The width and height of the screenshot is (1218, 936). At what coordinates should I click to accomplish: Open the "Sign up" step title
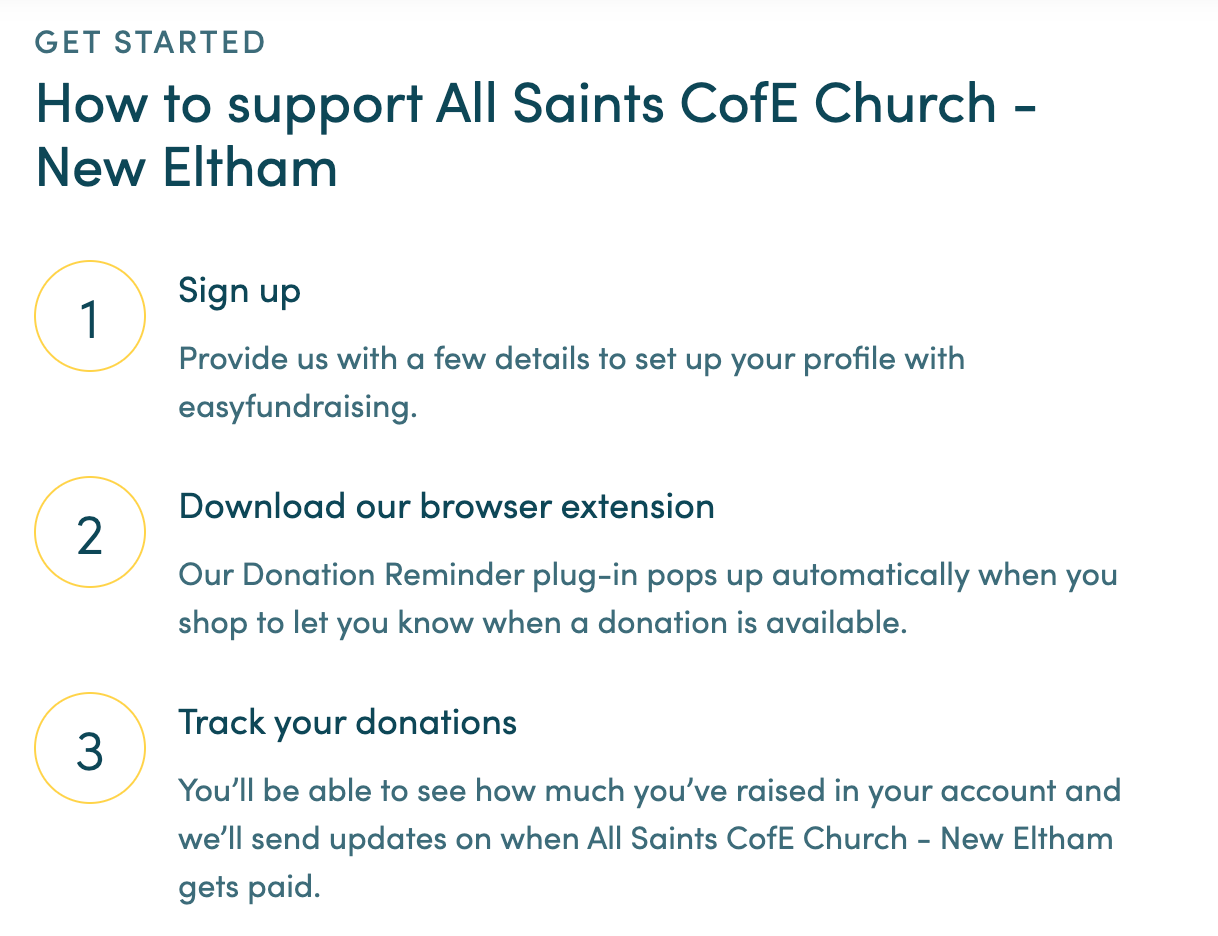coord(239,291)
